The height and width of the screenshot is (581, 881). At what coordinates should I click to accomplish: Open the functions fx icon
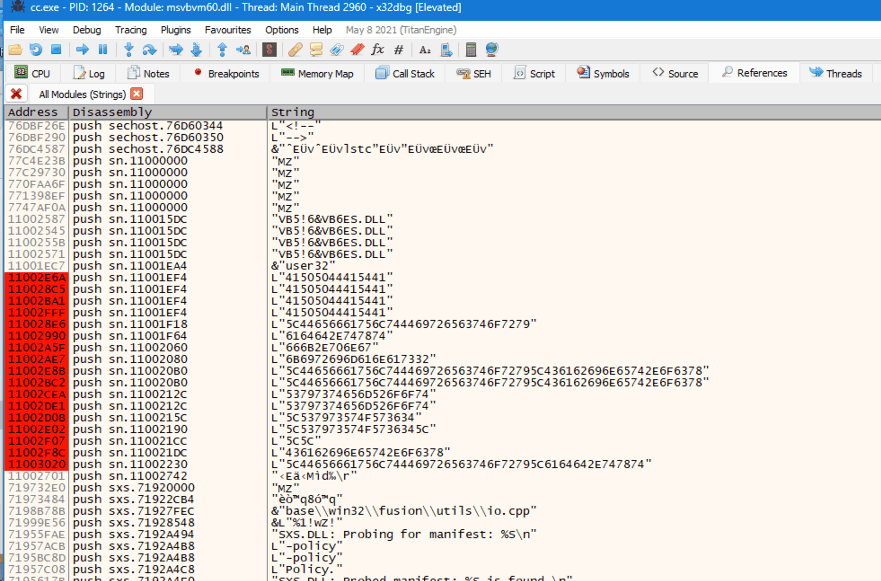[x=377, y=49]
